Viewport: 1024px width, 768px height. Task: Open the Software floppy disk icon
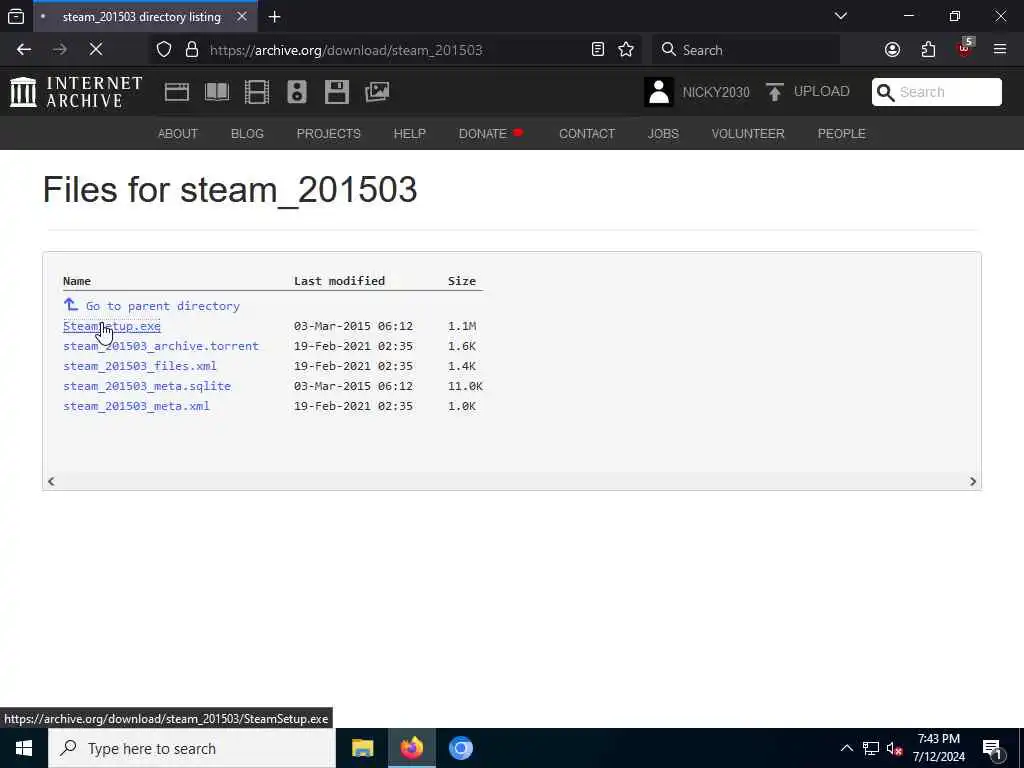[336, 92]
